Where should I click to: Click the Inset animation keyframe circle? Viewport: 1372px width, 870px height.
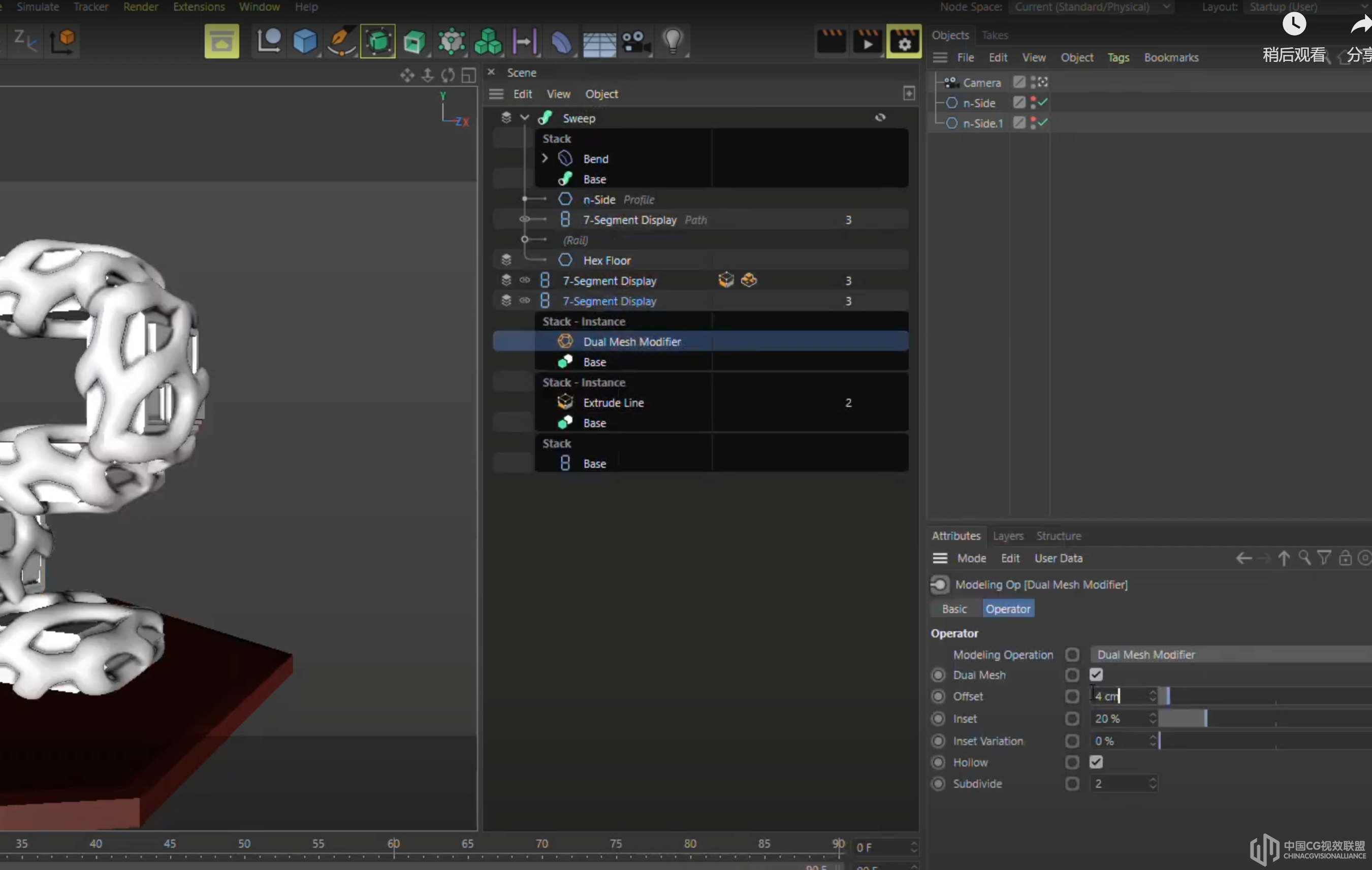tap(938, 719)
